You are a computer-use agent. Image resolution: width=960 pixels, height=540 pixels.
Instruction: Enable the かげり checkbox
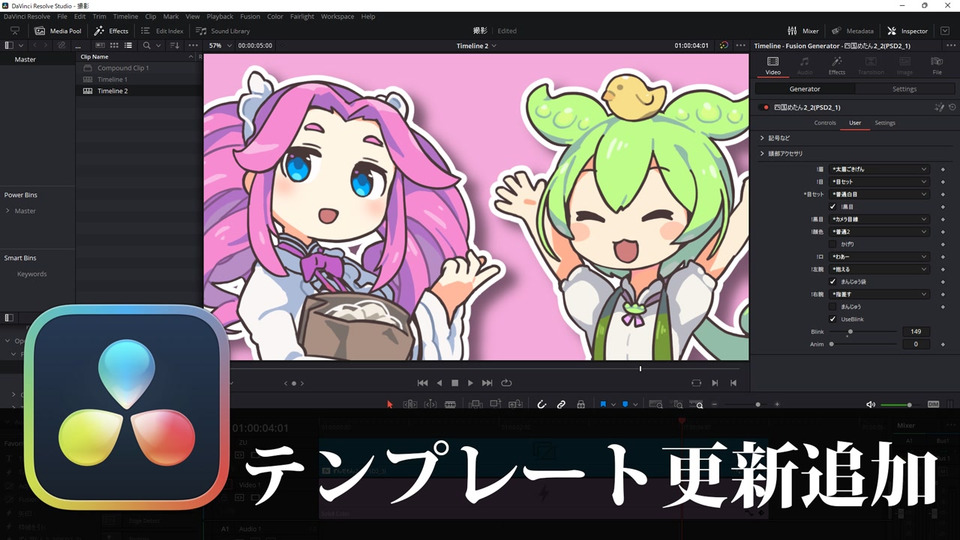pos(832,244)
